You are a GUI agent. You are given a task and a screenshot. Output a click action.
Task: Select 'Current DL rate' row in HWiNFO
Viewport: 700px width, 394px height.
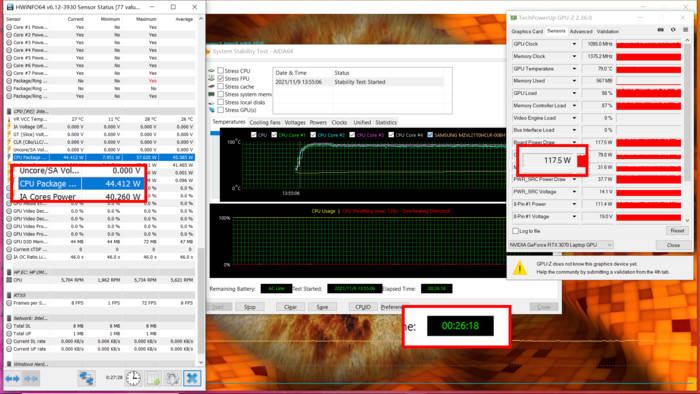(x=100, y=341)
